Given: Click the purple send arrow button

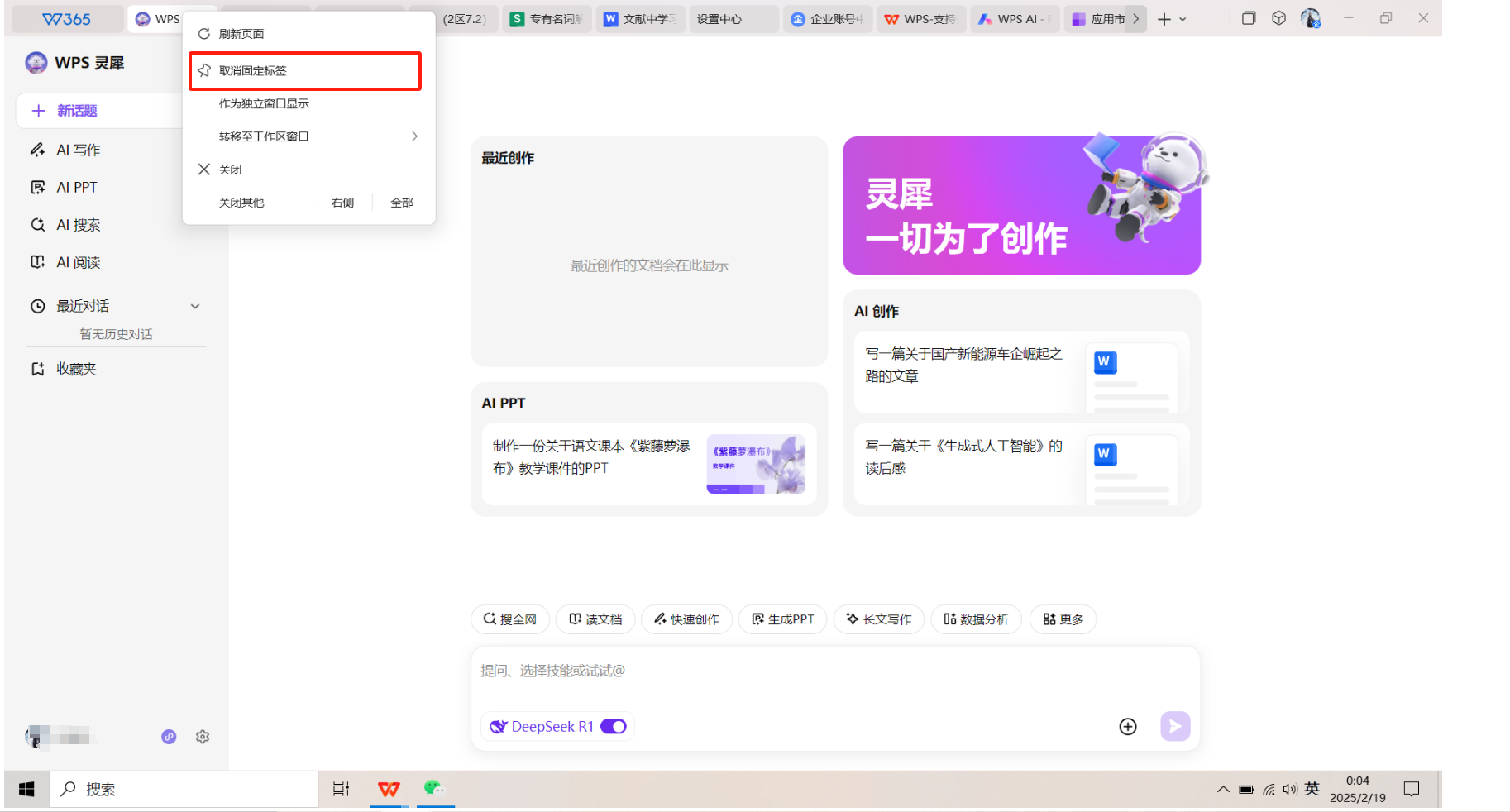Looking at the screenshot, I should click(1175, 726).
